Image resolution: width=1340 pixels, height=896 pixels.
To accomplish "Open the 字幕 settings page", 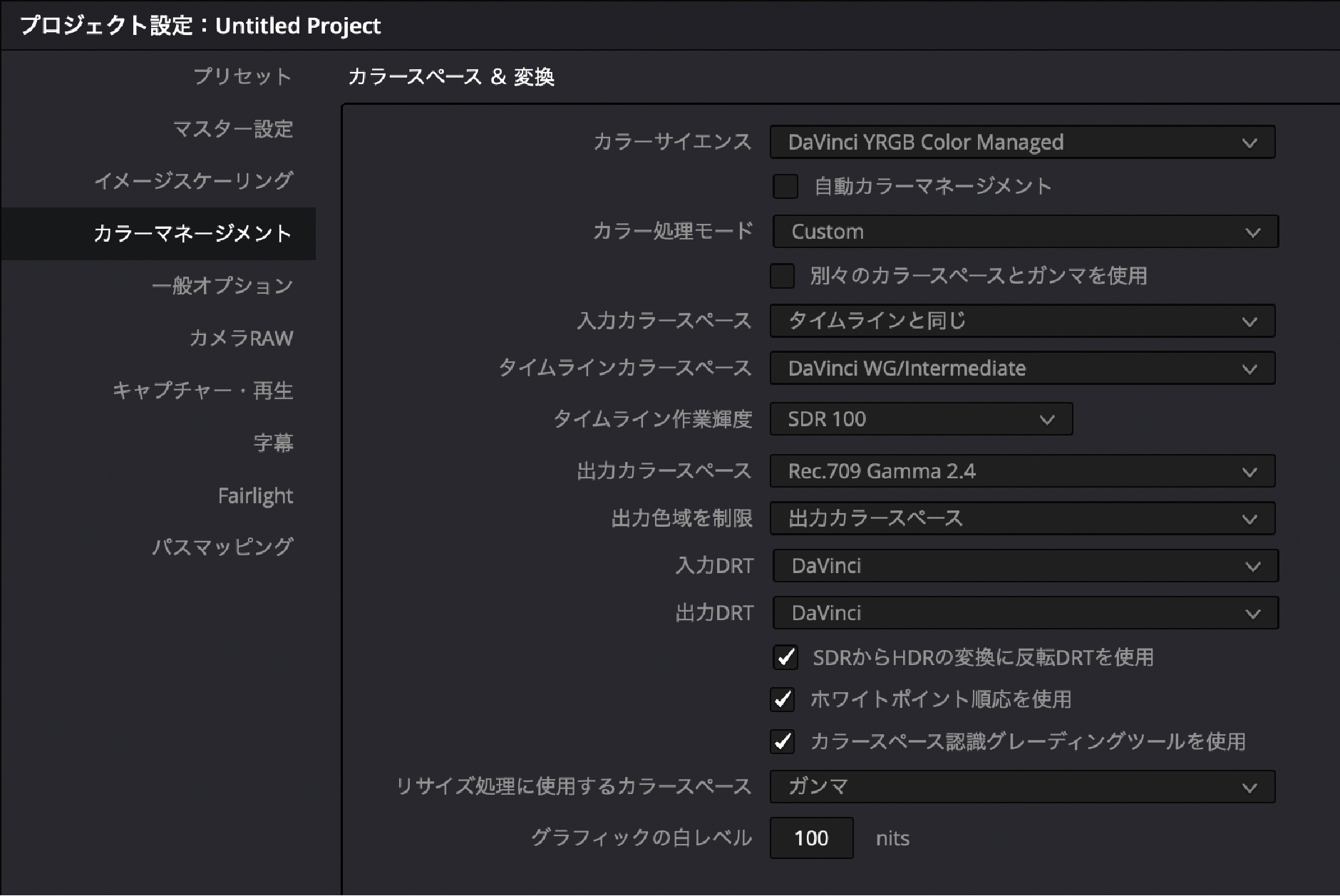I will tap(273, 443).
